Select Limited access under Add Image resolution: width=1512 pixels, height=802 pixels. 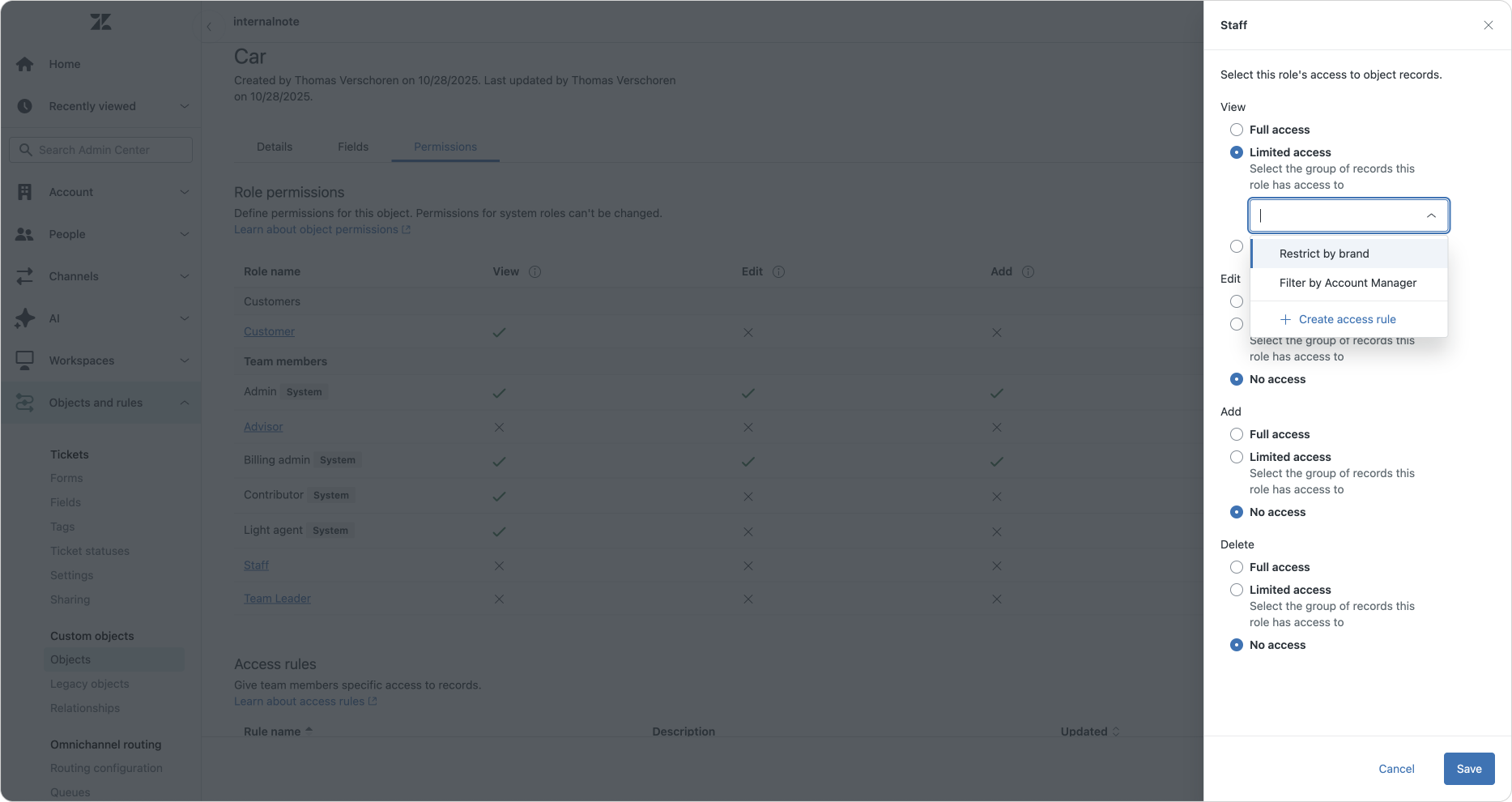1237,457
